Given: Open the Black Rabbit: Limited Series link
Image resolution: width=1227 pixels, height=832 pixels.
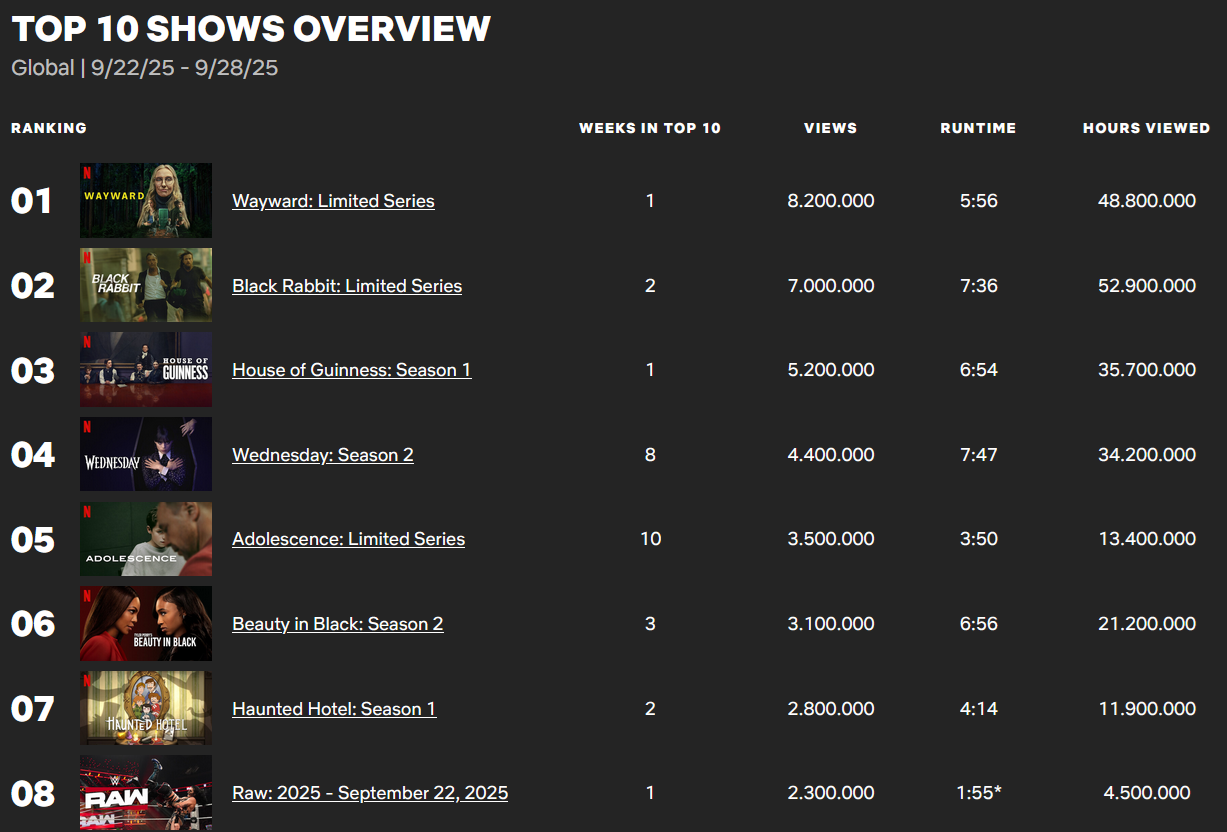Looking at the screenshot, I should point(347,286).
